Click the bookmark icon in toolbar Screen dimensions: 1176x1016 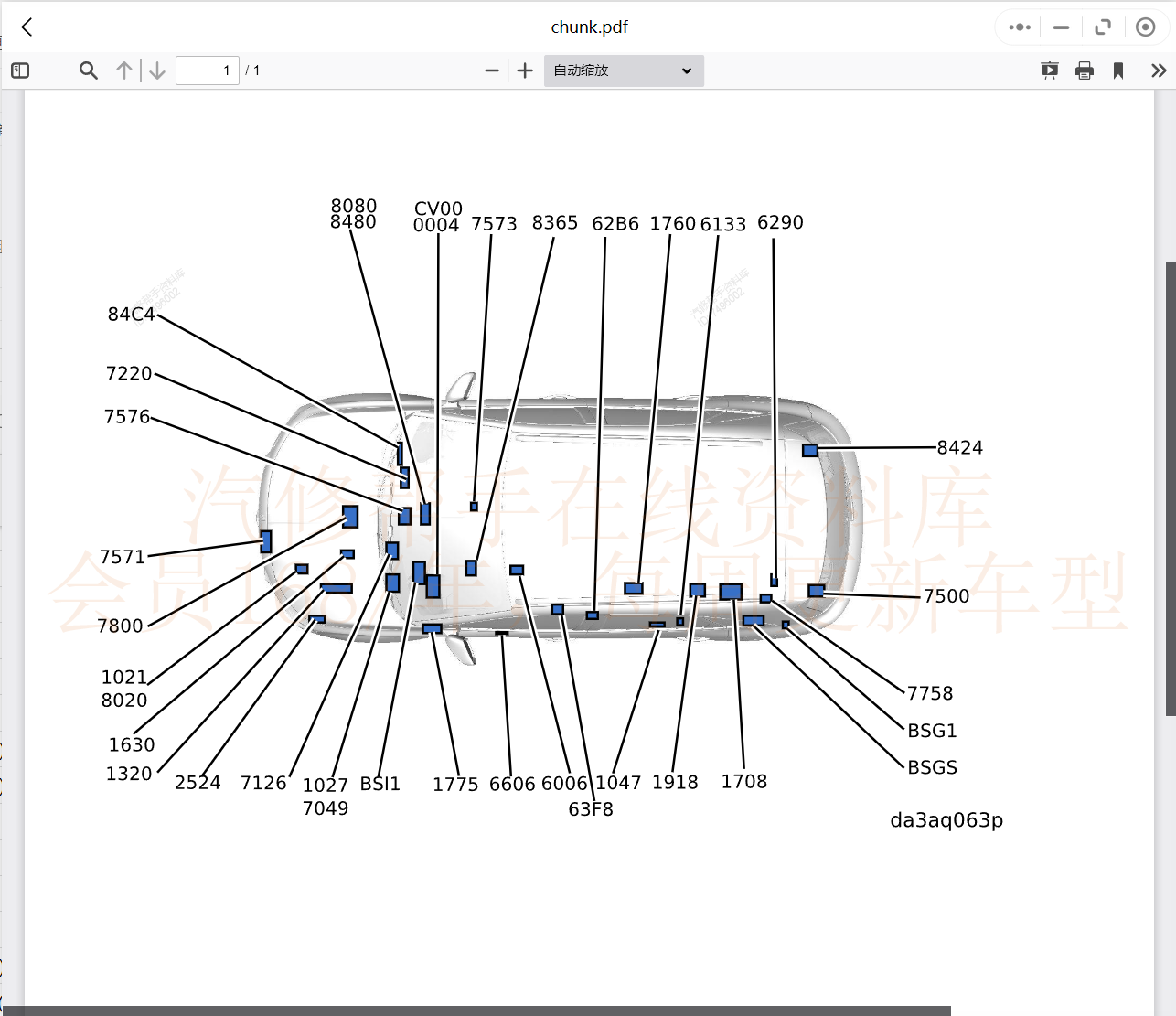click(1117, 70)
